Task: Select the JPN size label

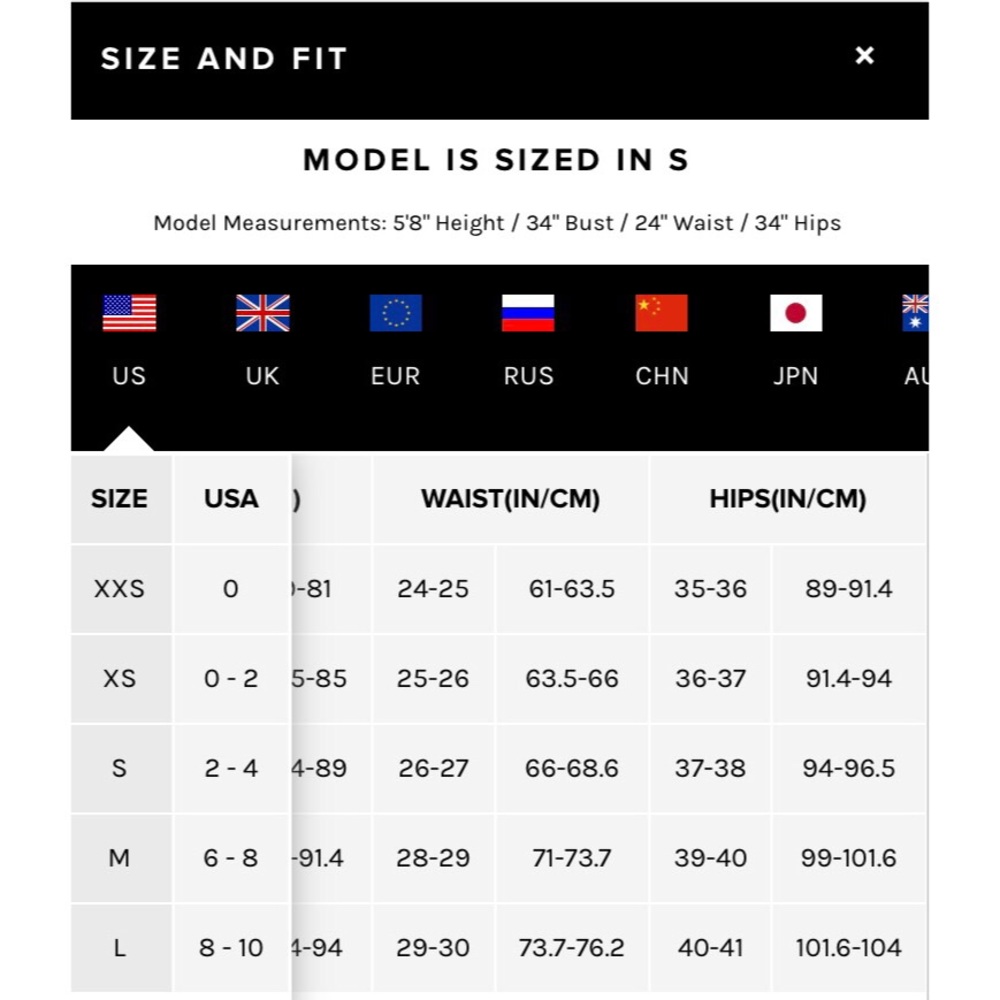Action: pos(796,376)
